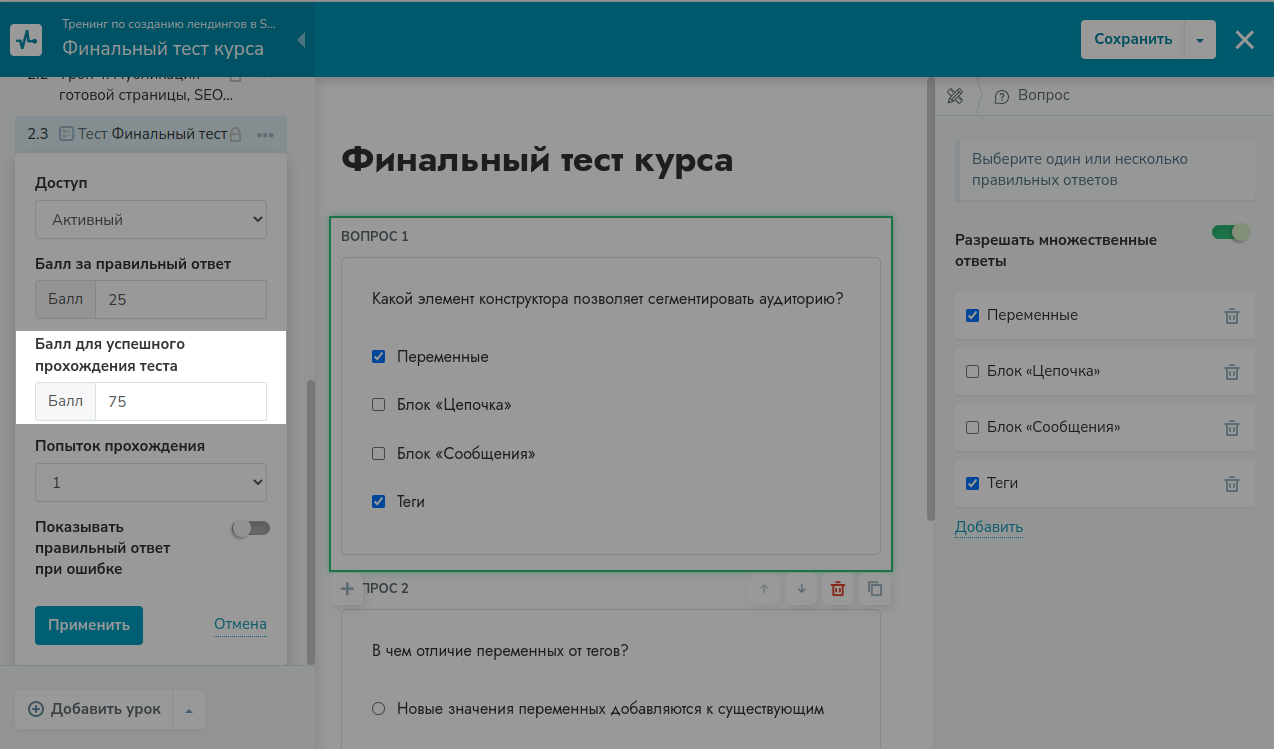The height and width of the screenshot is (749, 1274).
Task: Close the editor with the X icon
Action: [x=1244, y=39]
